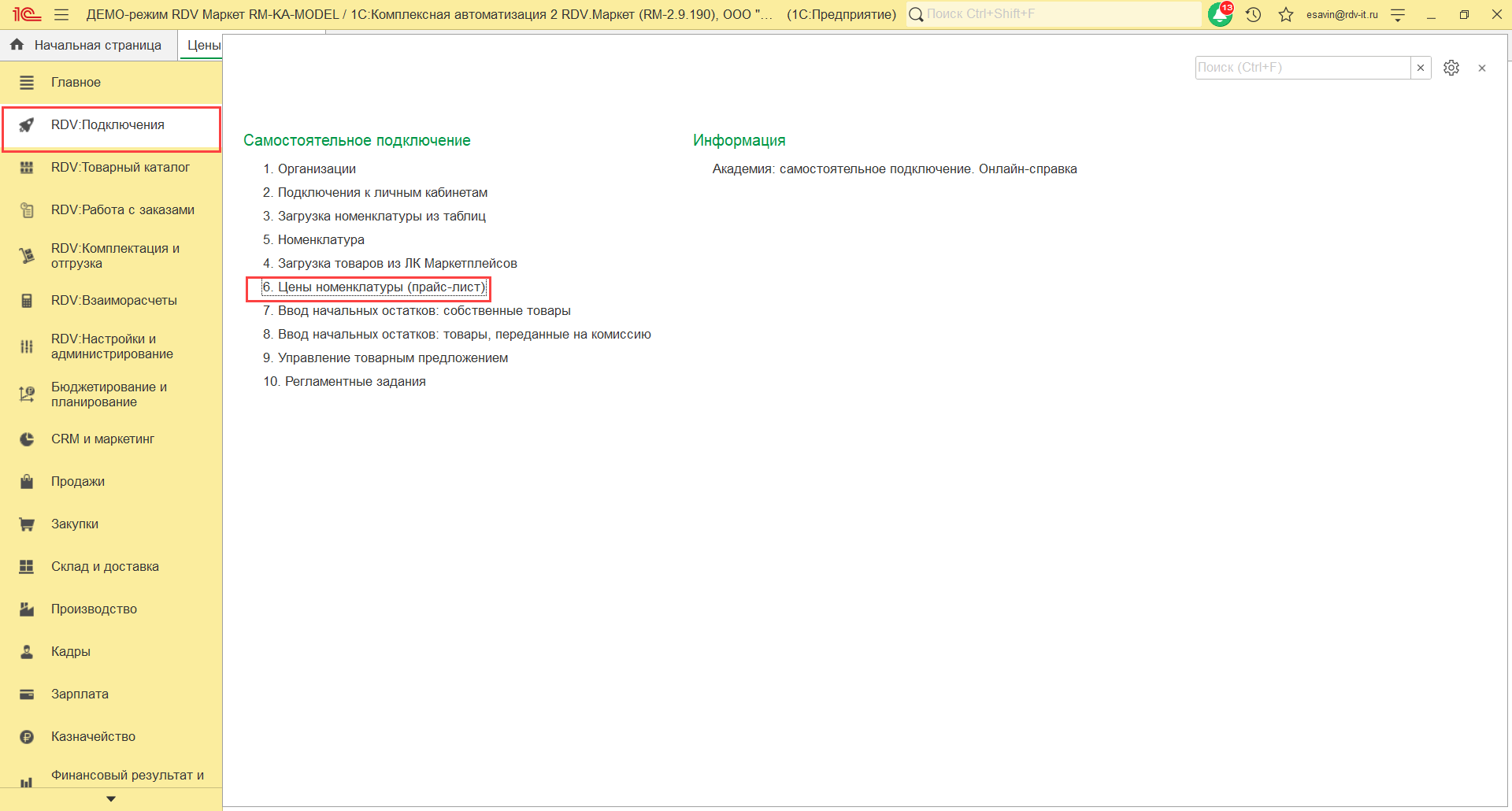This screenshot has height=811, width=1512.
Task: Open favorites star in title bar
Action: 1286,14
